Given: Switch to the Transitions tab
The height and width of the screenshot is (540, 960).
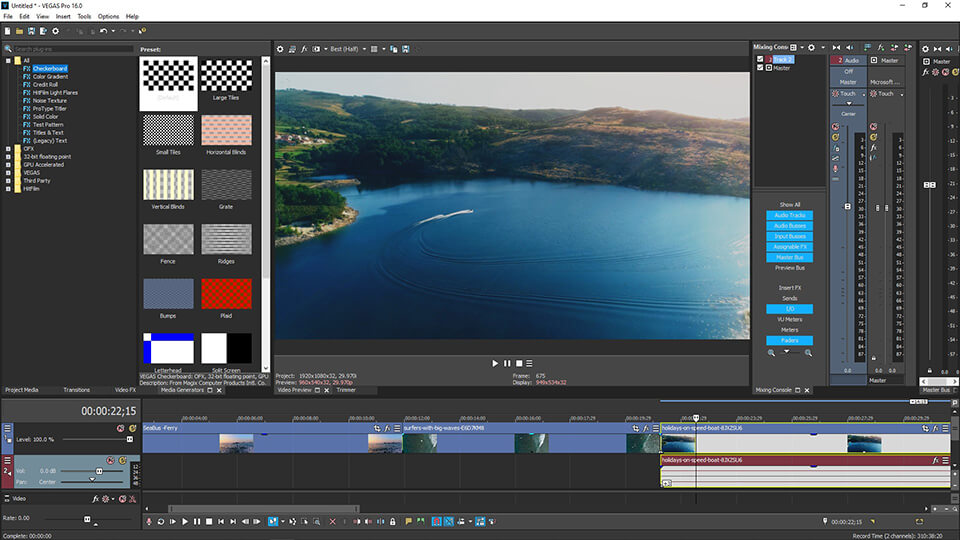Looking at the screenshot, I should pyautogui.click(x=77, y=390).
